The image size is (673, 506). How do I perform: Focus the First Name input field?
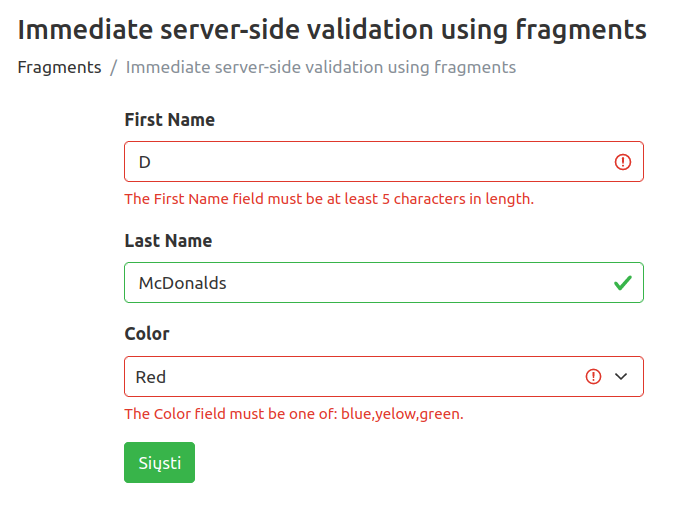370,162
